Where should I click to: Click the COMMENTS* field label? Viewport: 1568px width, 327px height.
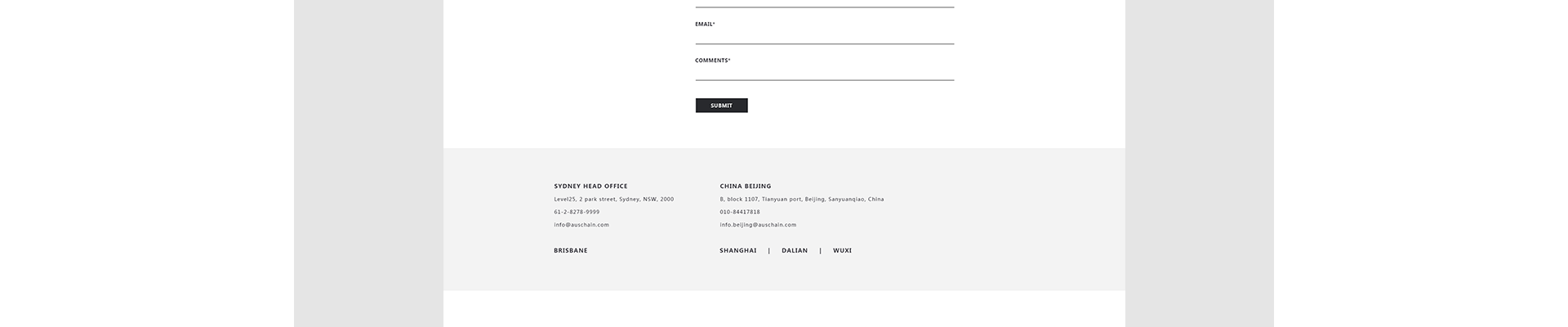click(x=712, y=60)
